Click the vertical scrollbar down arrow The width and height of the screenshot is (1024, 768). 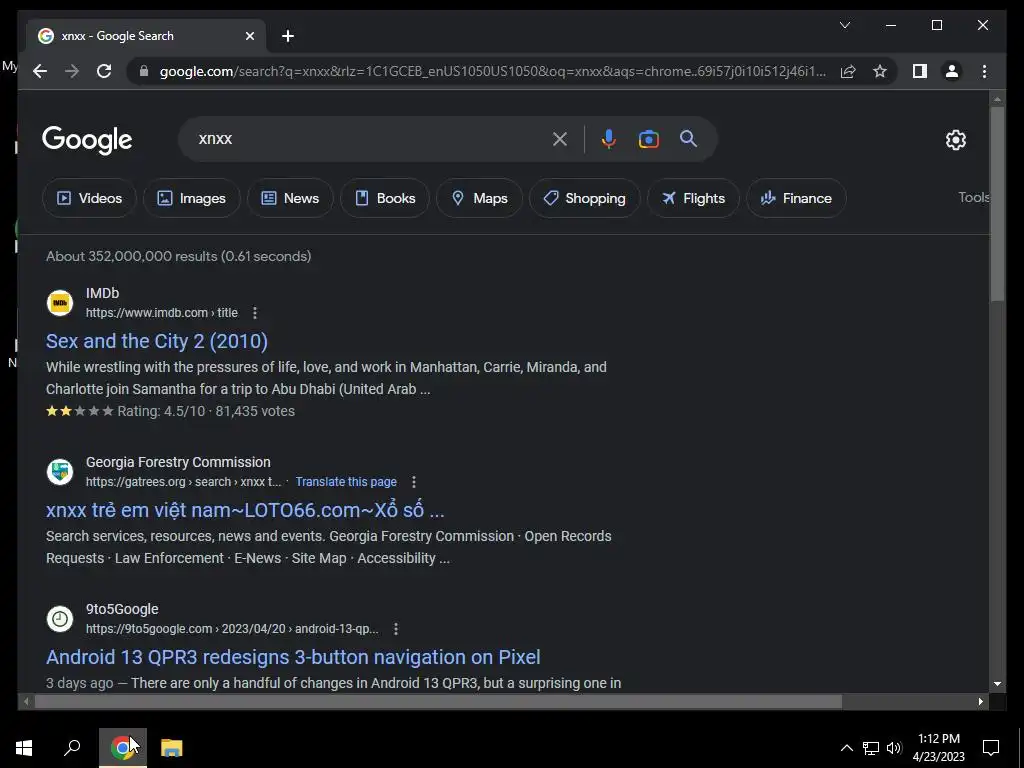[x=997, y=684]
